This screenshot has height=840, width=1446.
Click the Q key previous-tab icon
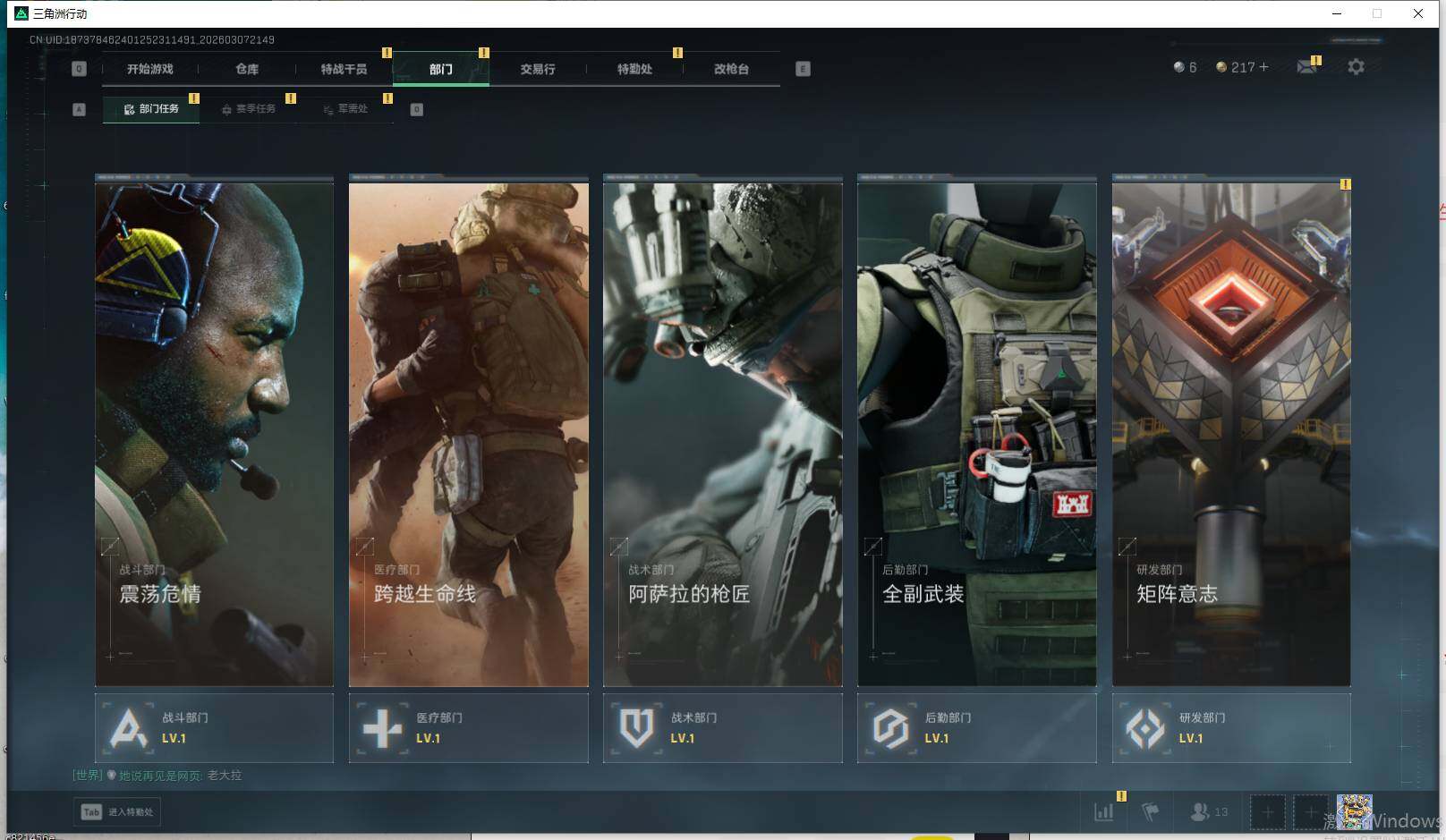79,69
